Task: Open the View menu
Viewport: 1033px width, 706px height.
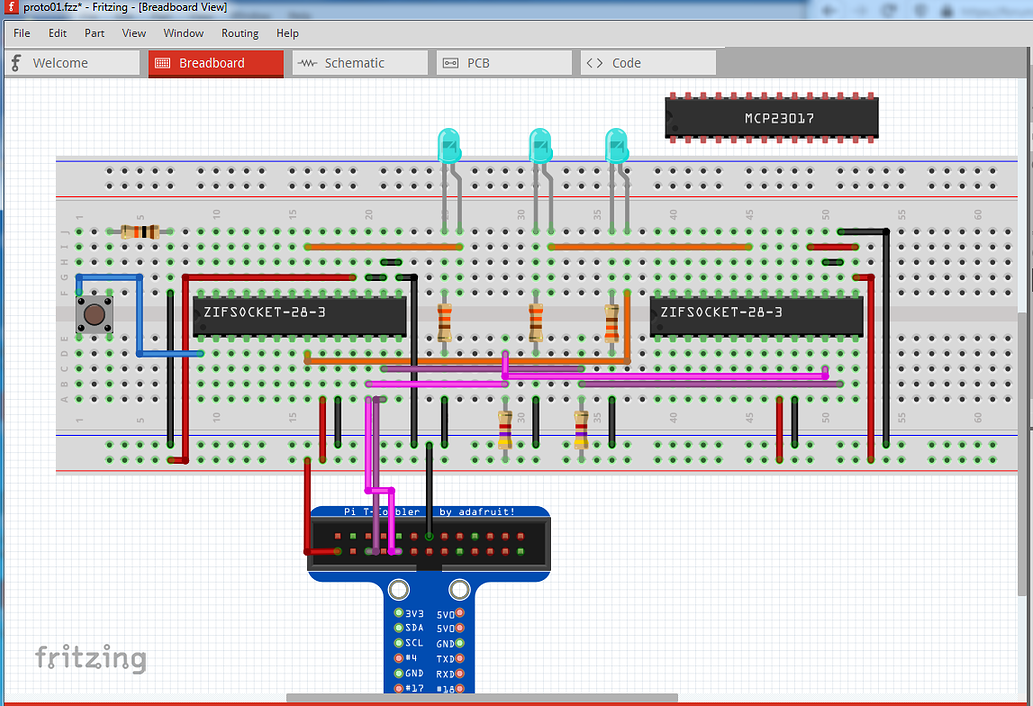Action: point(133,33)
